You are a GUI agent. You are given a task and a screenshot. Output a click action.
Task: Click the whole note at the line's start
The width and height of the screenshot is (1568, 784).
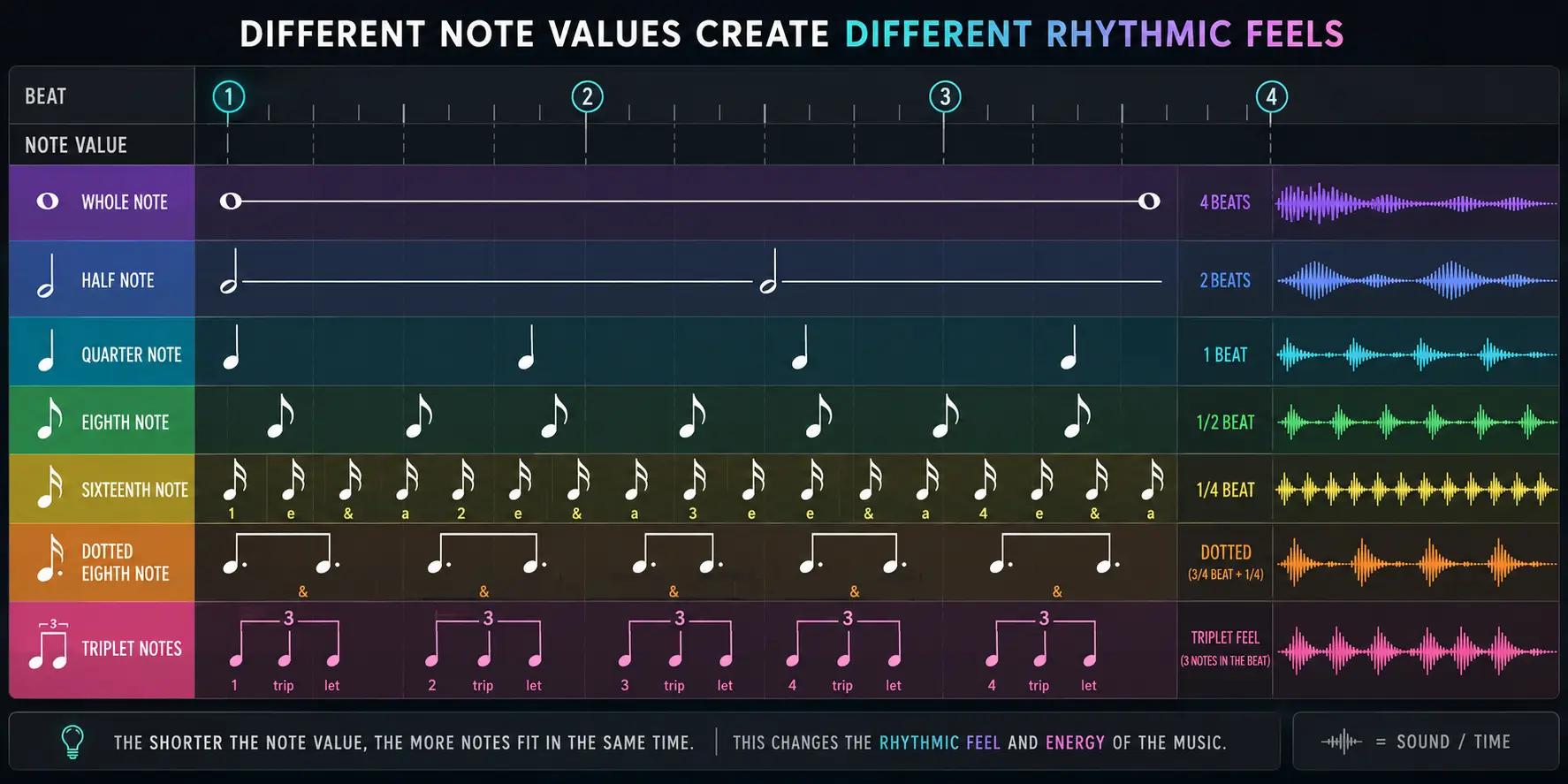pyautogui.click(x=231, y=202)
